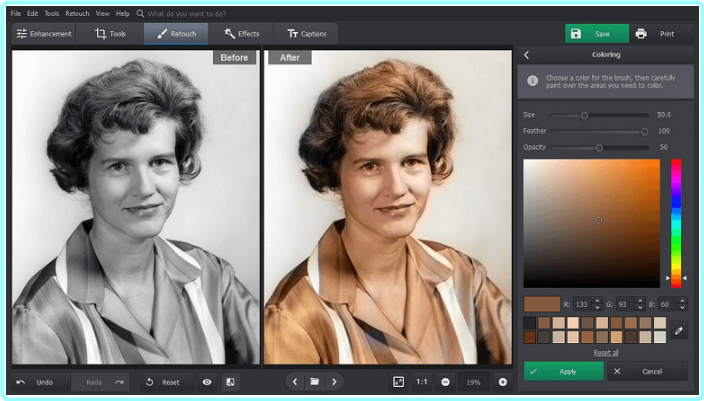
Task: Zoom in with the plus icon
Action: [x=503, y=382]
